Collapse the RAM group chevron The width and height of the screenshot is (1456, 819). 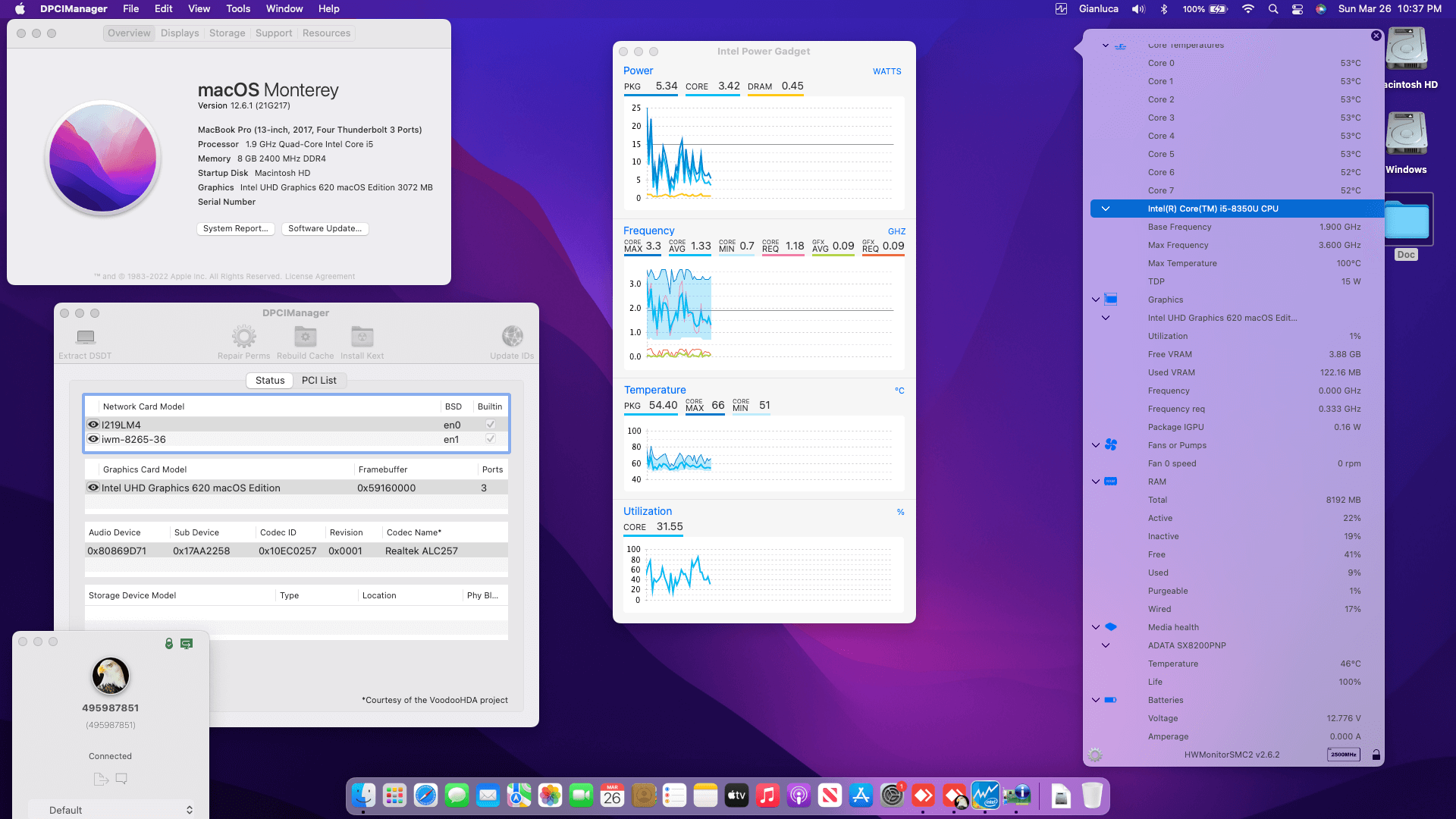pos(1095,482)
